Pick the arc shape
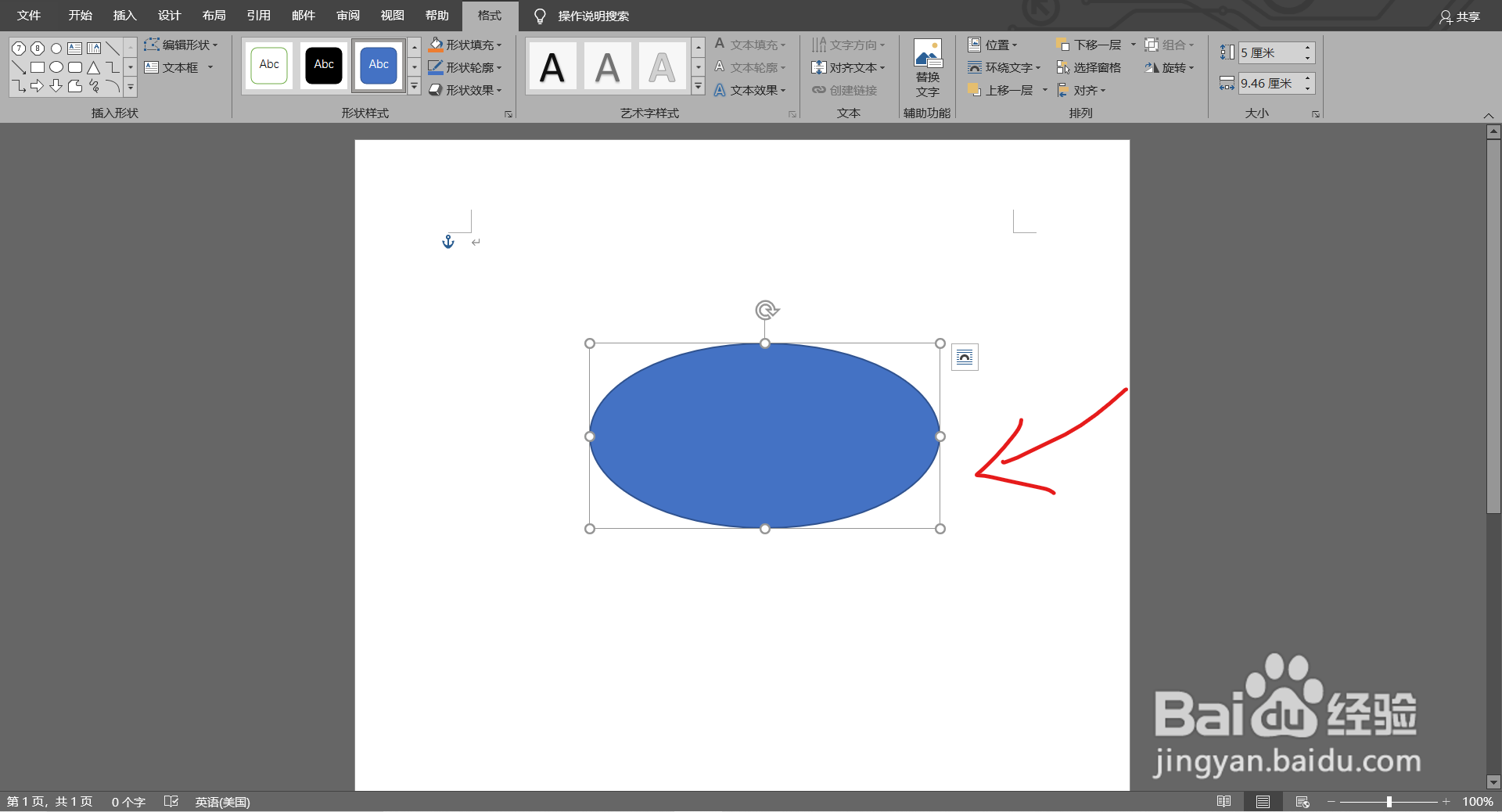1502x812 pixels. pos(113,86)
